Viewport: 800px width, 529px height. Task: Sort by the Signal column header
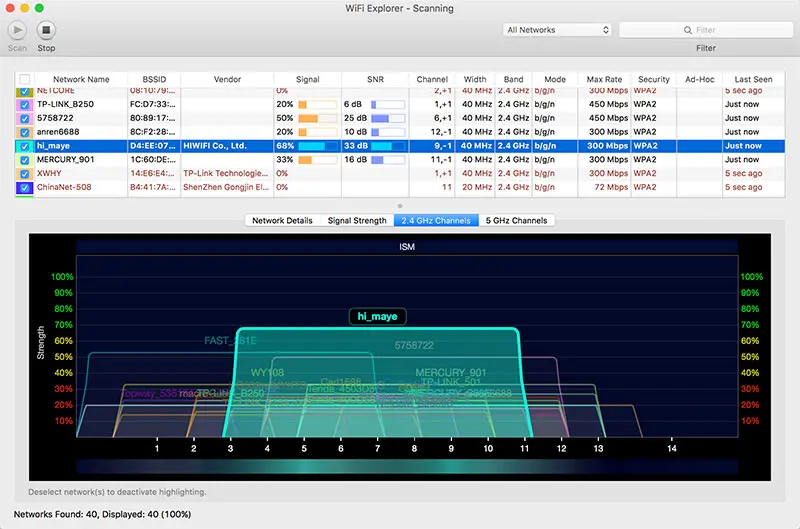308,79
